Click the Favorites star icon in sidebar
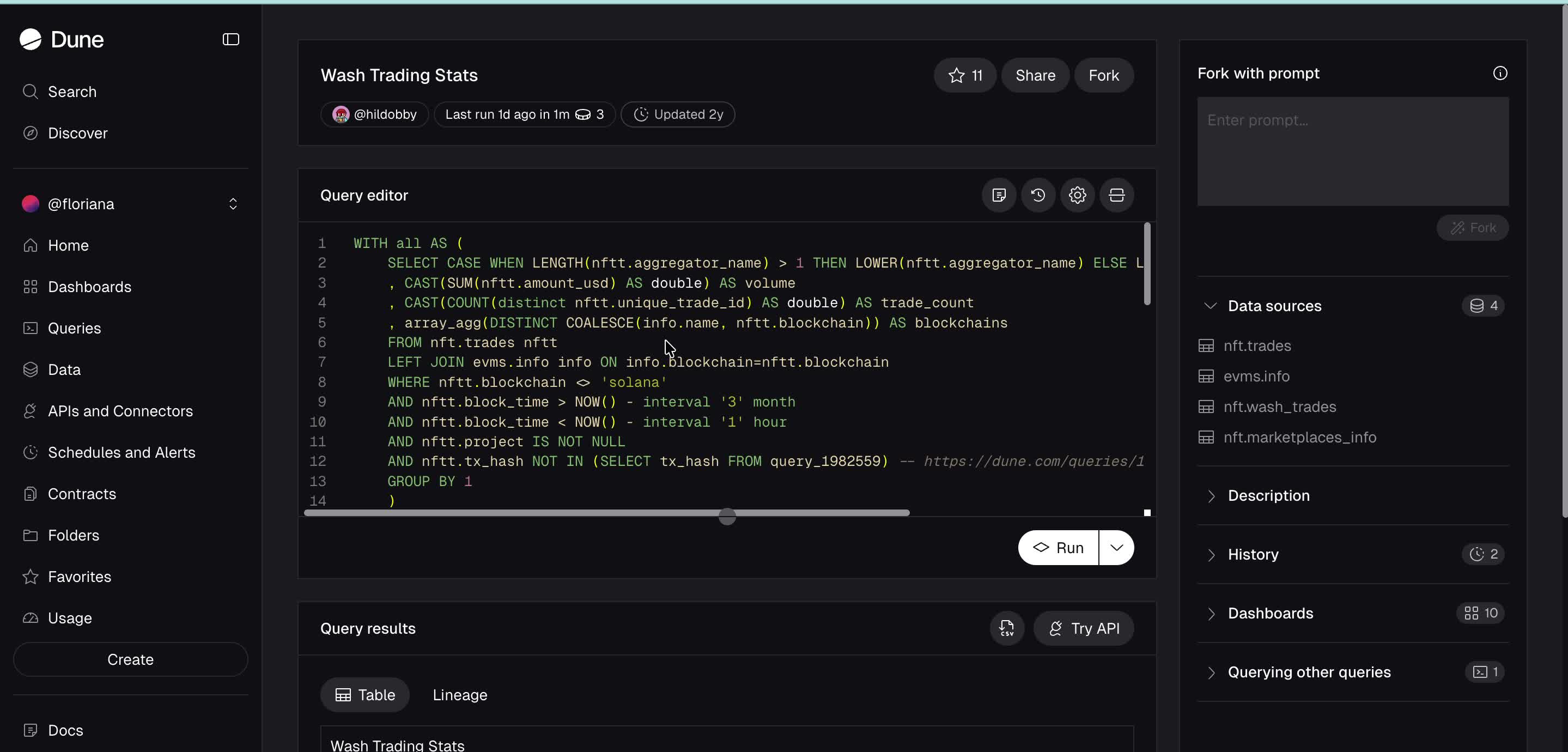Viewport: 1568px width, 752px height. point(31,577)
